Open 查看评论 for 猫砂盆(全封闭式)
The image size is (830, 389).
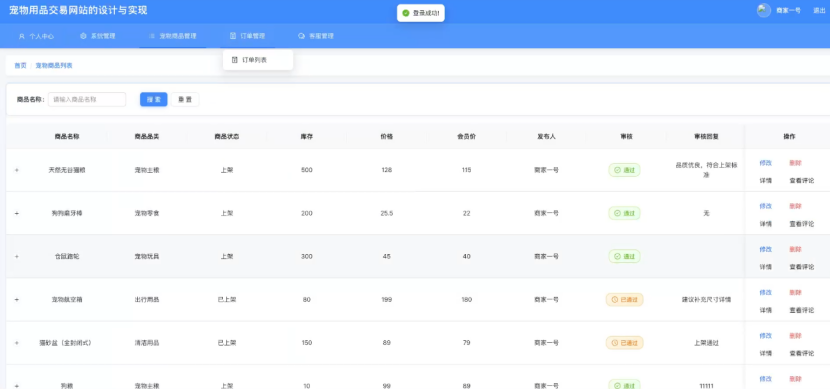pyautogui.click(x=801, y=353)
